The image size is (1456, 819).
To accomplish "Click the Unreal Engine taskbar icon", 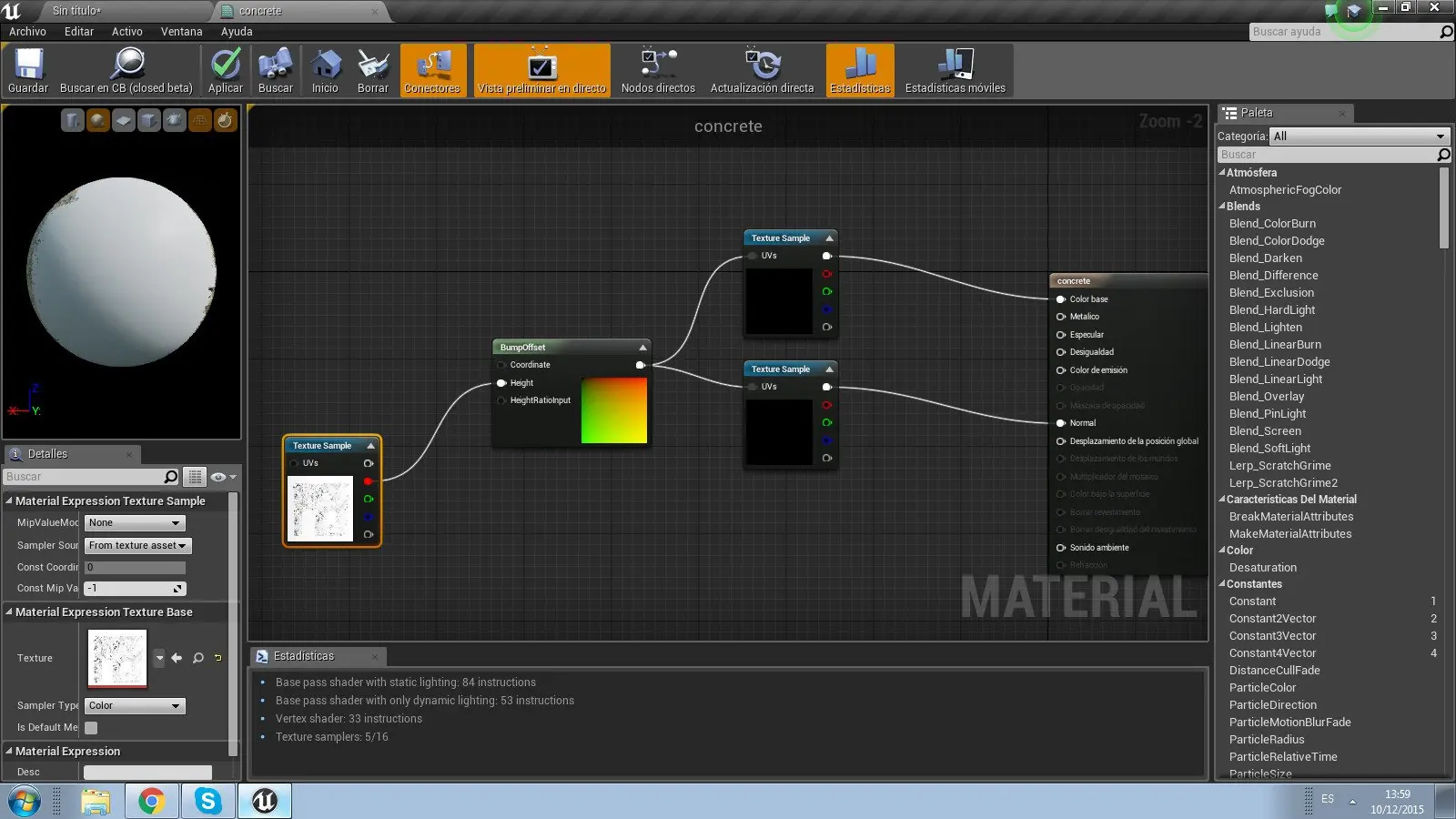I will point(264,801).
